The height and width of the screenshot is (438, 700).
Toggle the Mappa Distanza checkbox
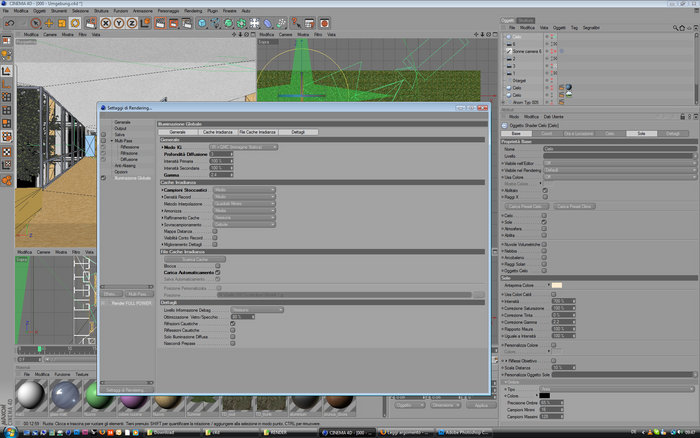(x=215, y=231)
